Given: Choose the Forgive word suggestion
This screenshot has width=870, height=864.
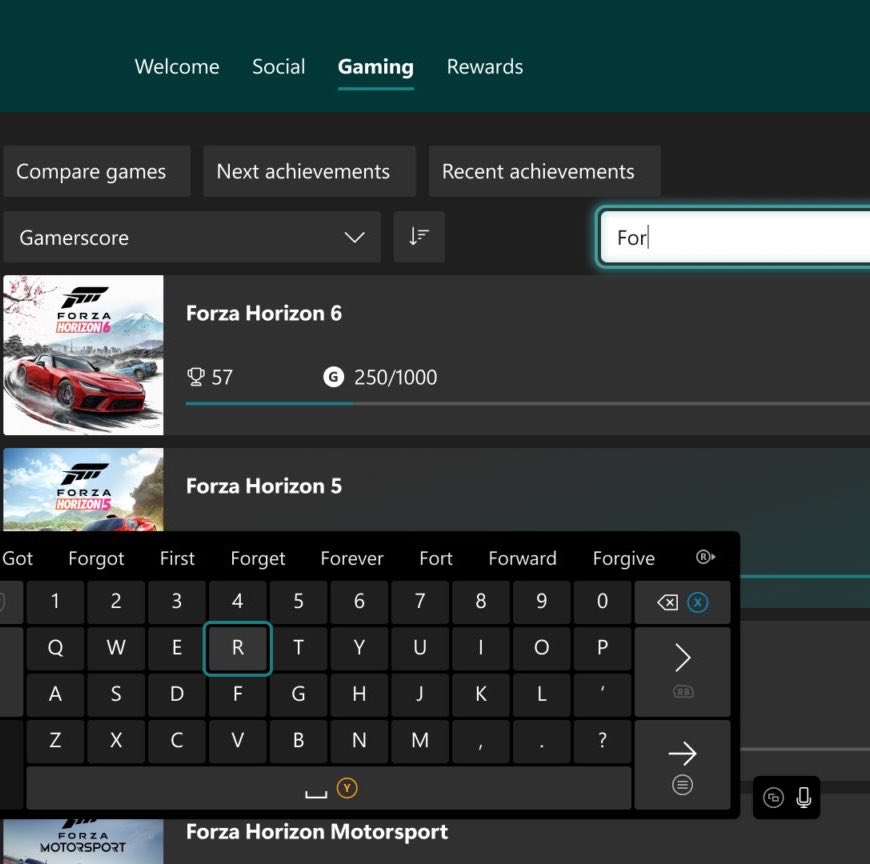Looking at the screenshot, I should (x=624, y=558).
